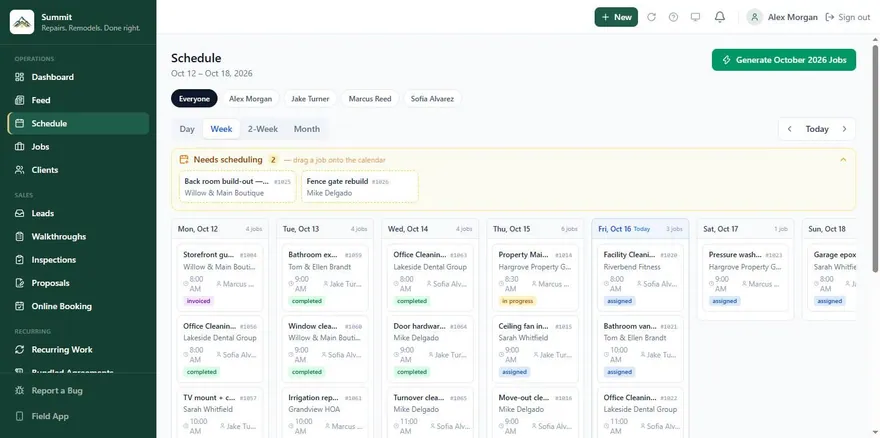The height and width of the screenshot is (438, 880).
Task: Open Office Cleaning job #1063
Action: 430,277
